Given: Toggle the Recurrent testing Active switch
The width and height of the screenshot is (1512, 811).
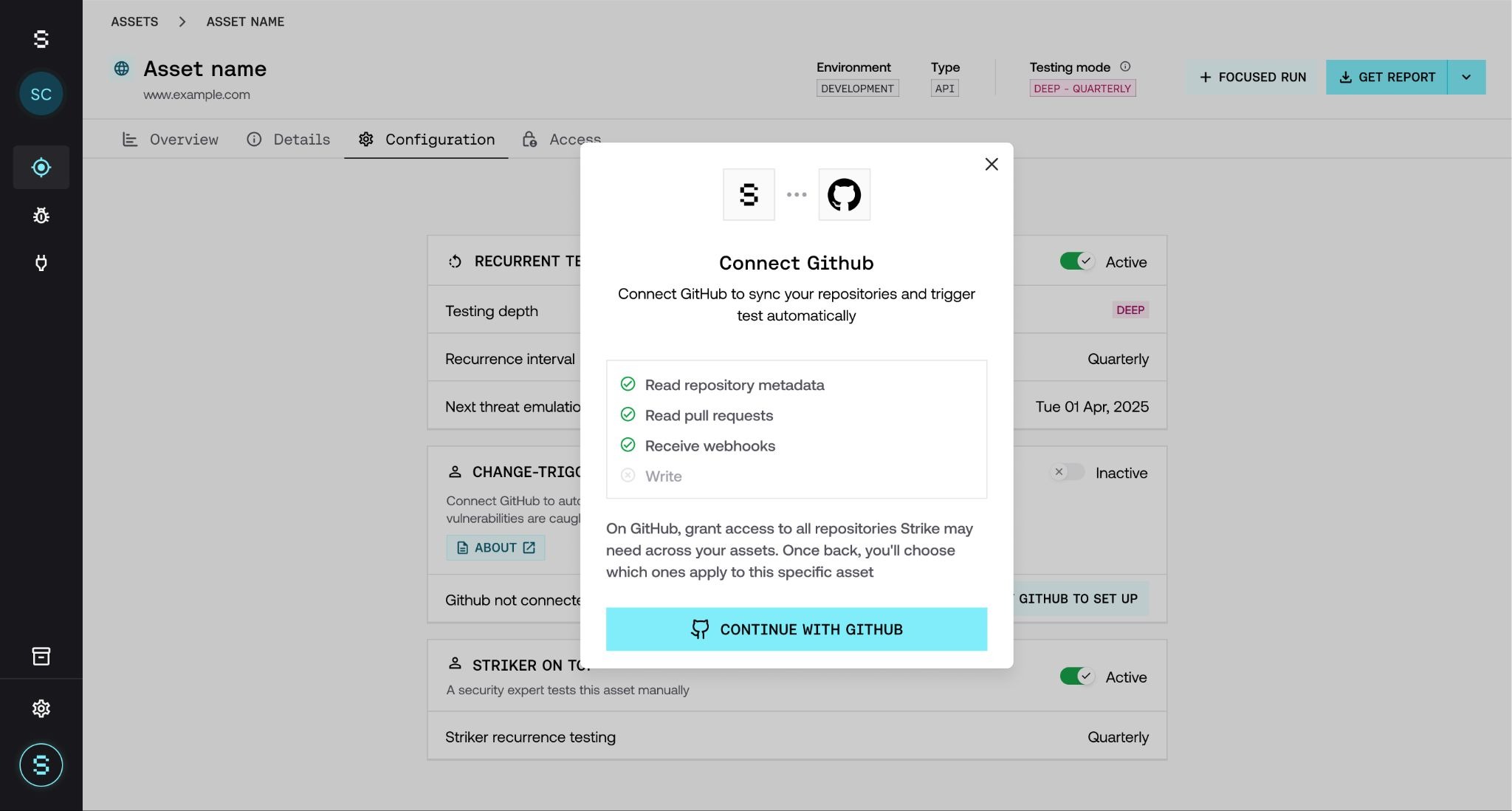Looking at the screenshot, I should 1076,261.
